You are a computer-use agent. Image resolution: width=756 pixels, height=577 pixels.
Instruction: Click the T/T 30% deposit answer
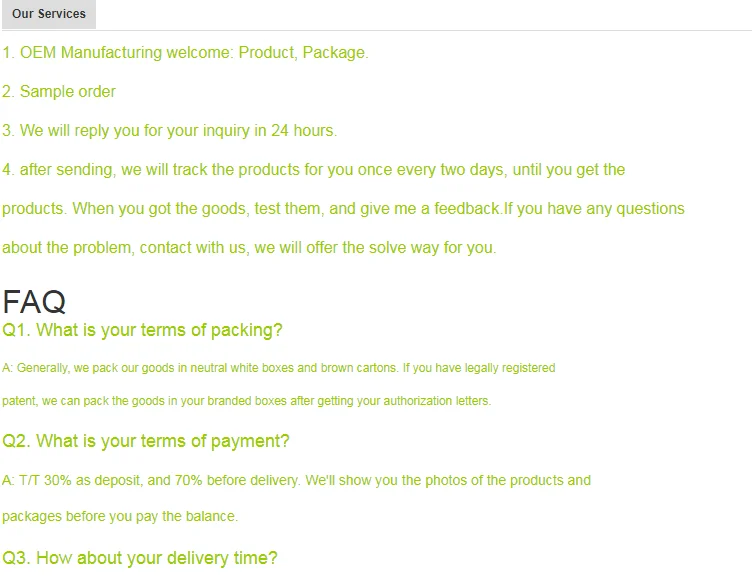150,481
